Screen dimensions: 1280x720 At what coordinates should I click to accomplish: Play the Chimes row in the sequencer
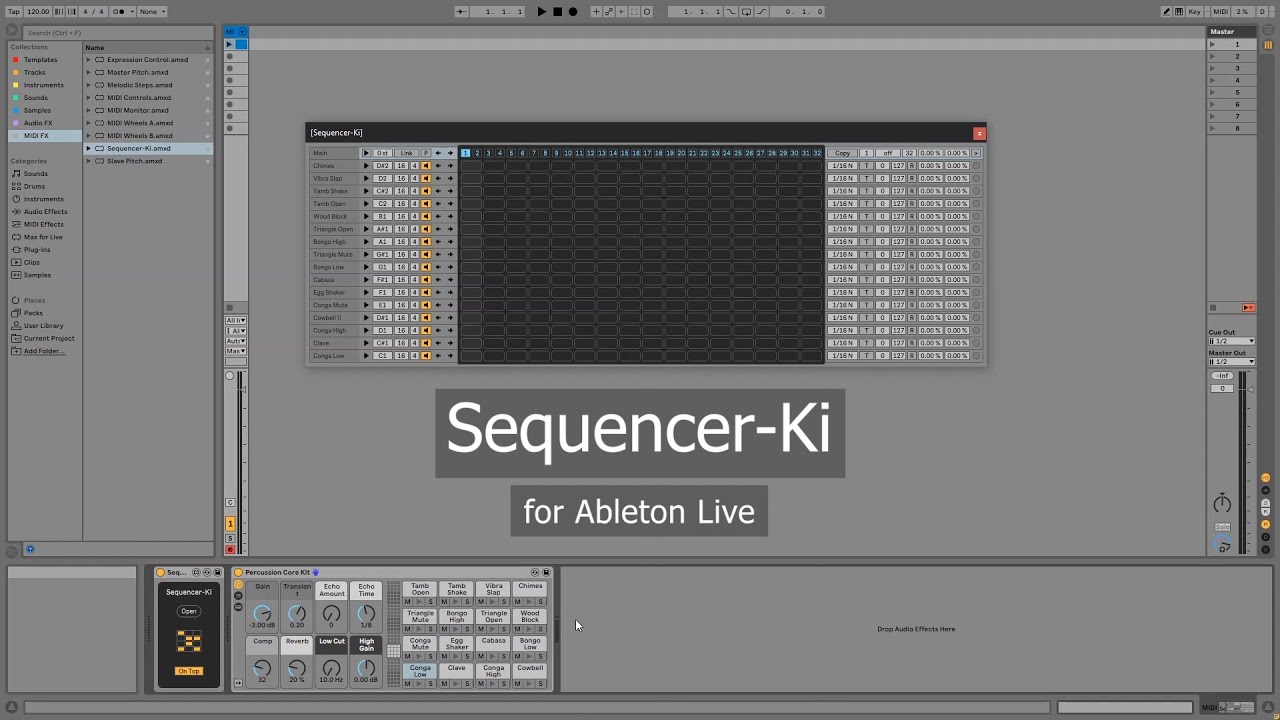click(x=366, y=166)
